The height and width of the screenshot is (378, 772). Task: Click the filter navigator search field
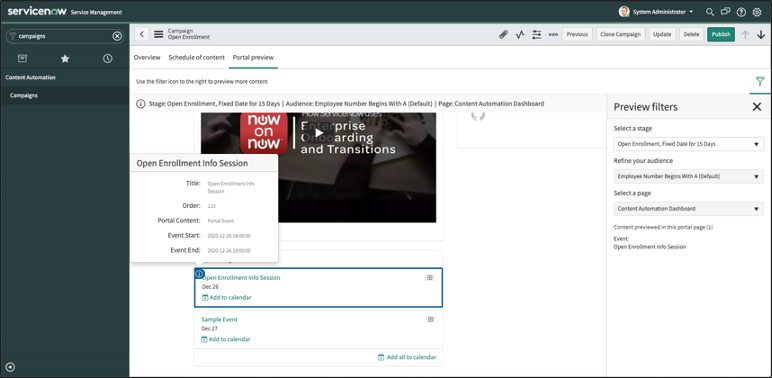click(x=64, y=36)
